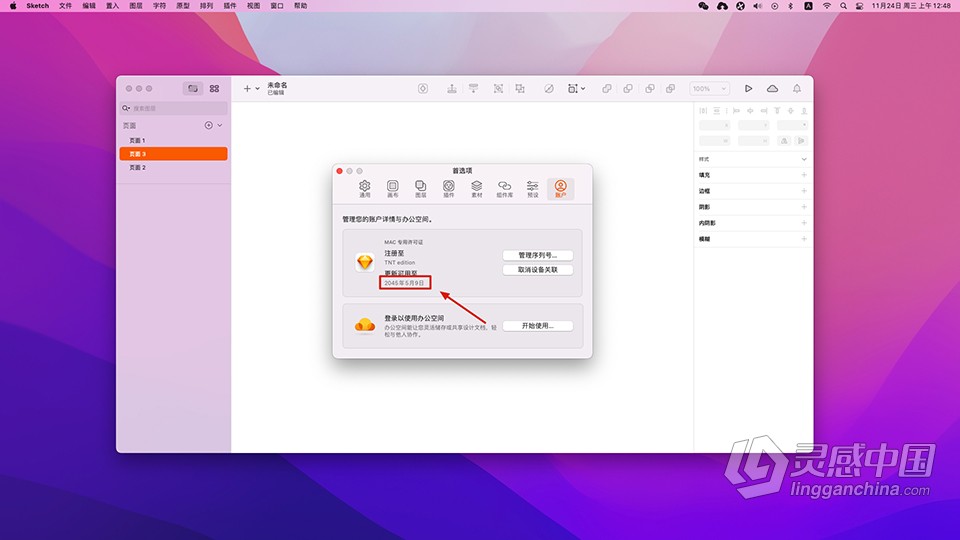Click the Create Symbol toolbar icon

(423, 89)
